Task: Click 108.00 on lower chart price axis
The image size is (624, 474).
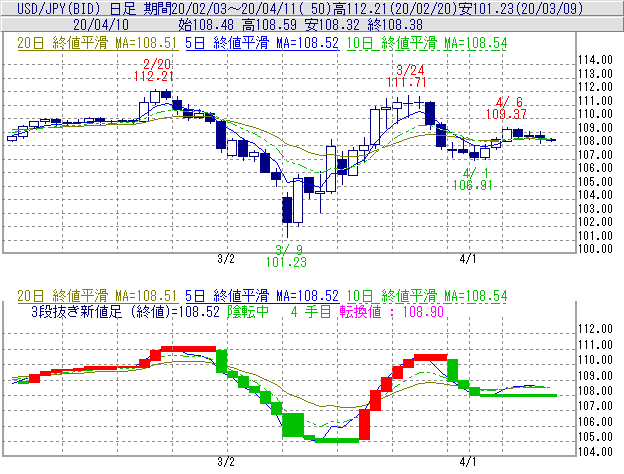Action: [x=595, y=390]
